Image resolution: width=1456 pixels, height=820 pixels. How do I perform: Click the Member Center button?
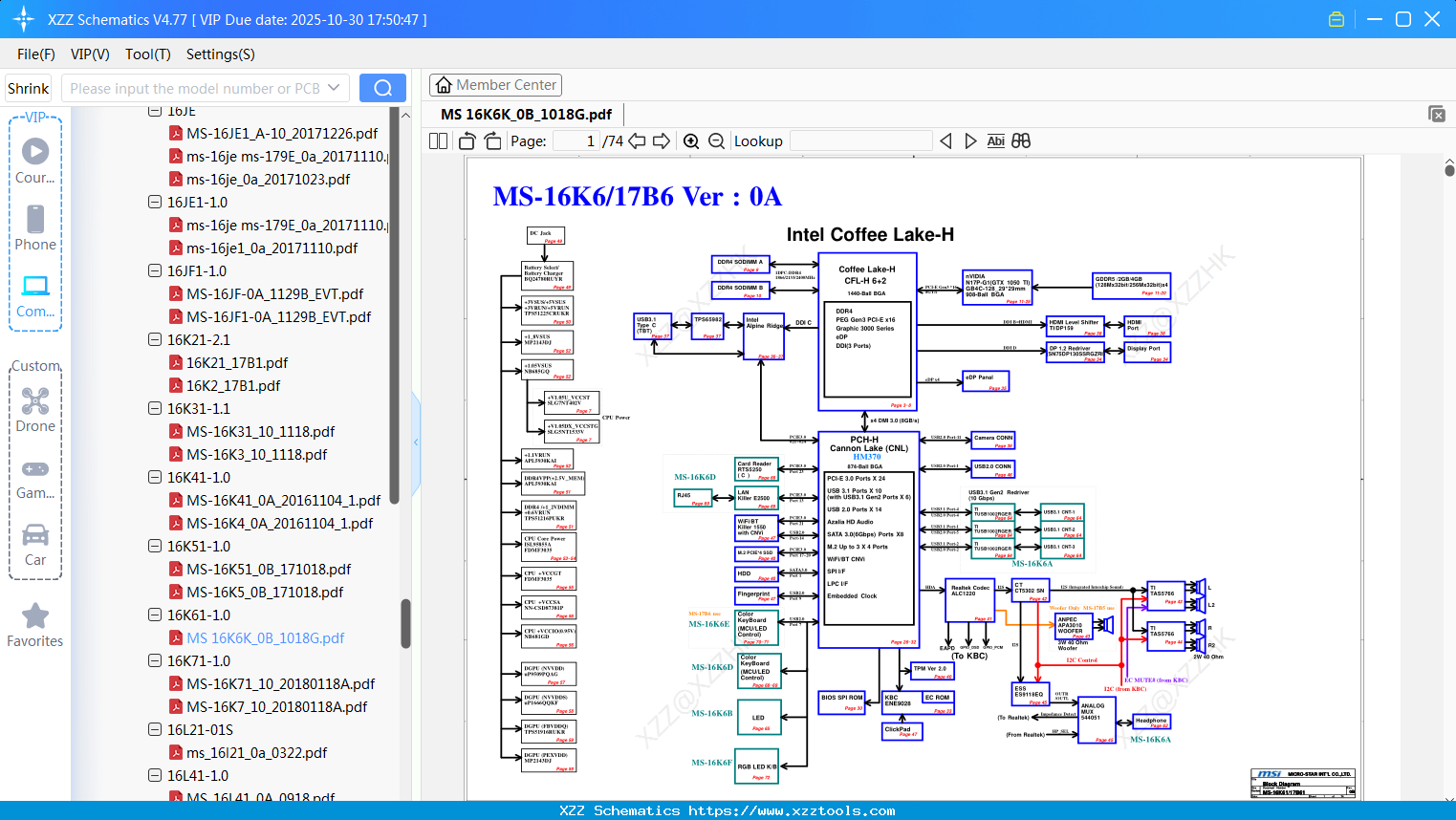(495, 85)
